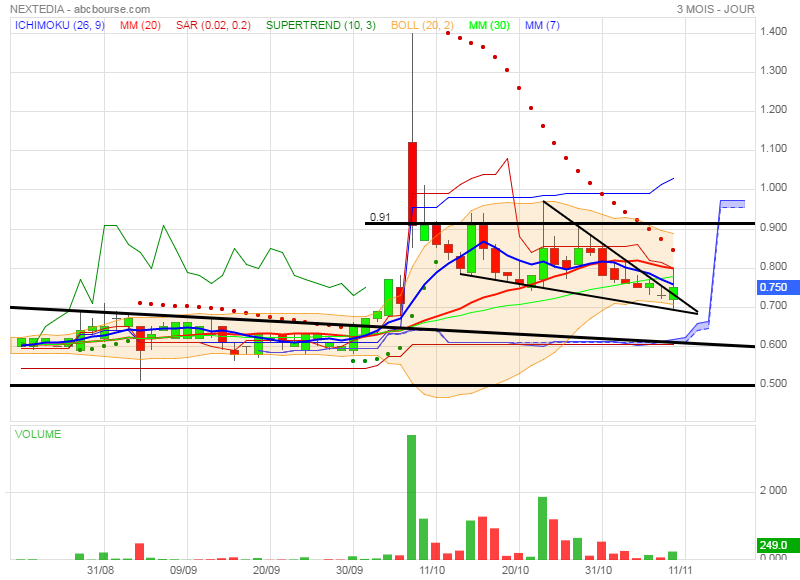
Task: Click the 1.100 price axis label
Action: (x=773, y=148)
